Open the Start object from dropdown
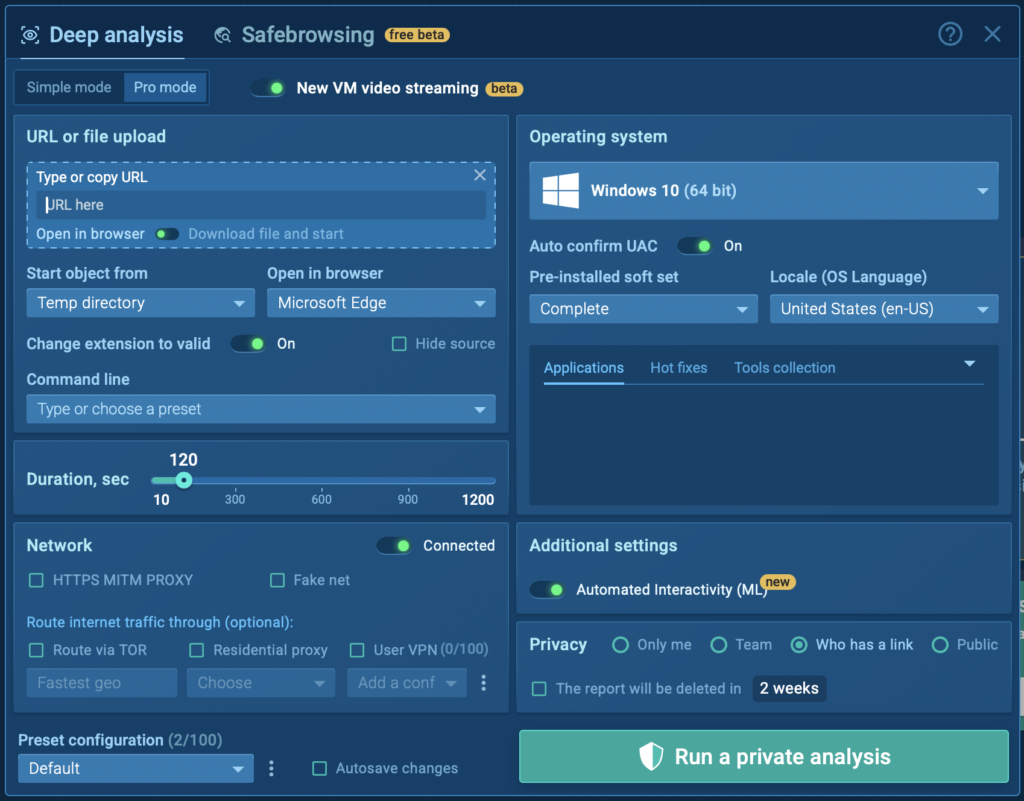1024x801 pixels. click(141, 303)
